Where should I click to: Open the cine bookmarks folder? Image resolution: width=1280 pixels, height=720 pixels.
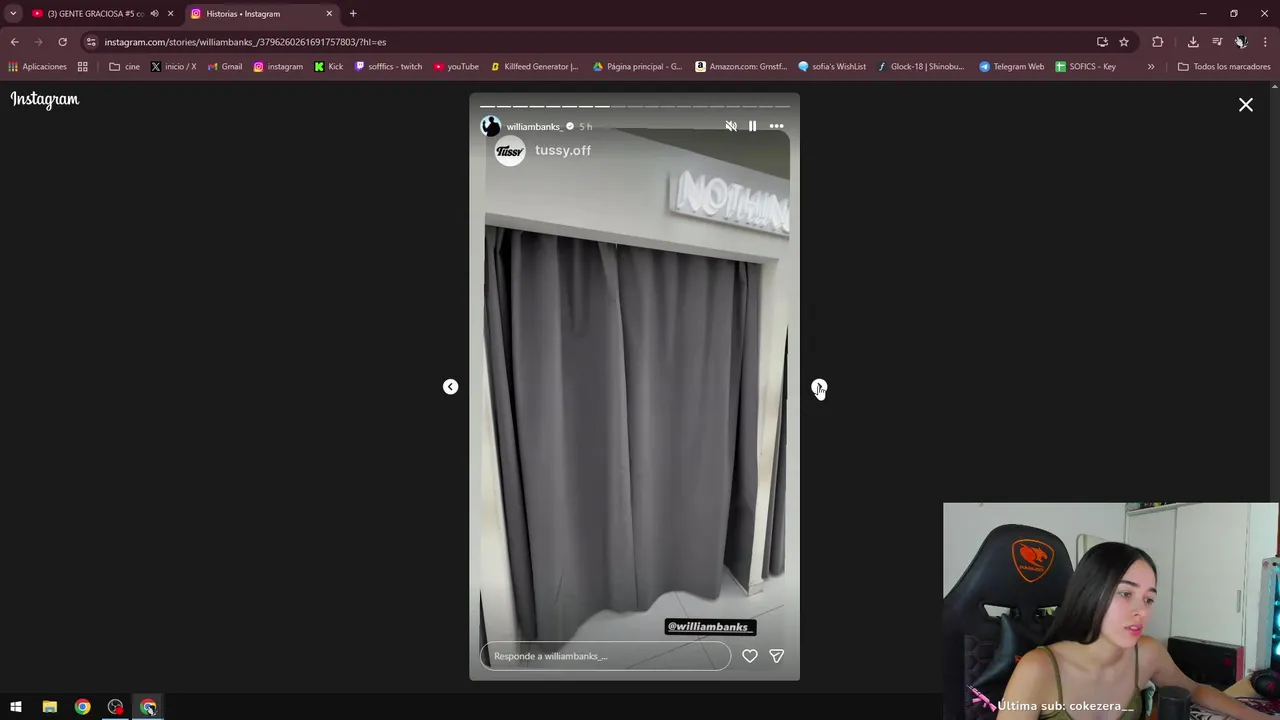[x=125, y=67]
